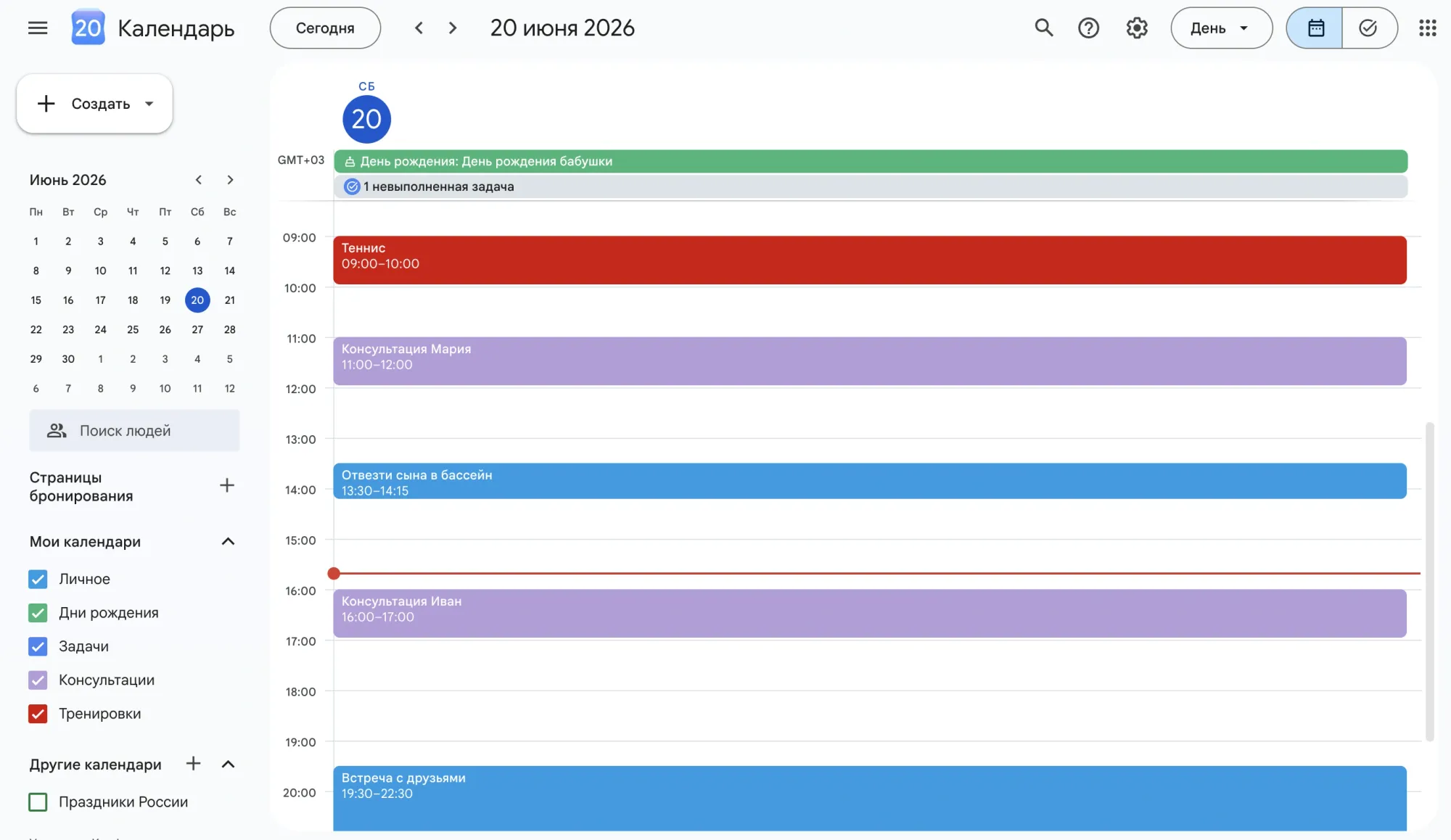Open the main menu hamburger icon
The width and height of the screenshot is (1451, 840).
(x=38, y=28)
